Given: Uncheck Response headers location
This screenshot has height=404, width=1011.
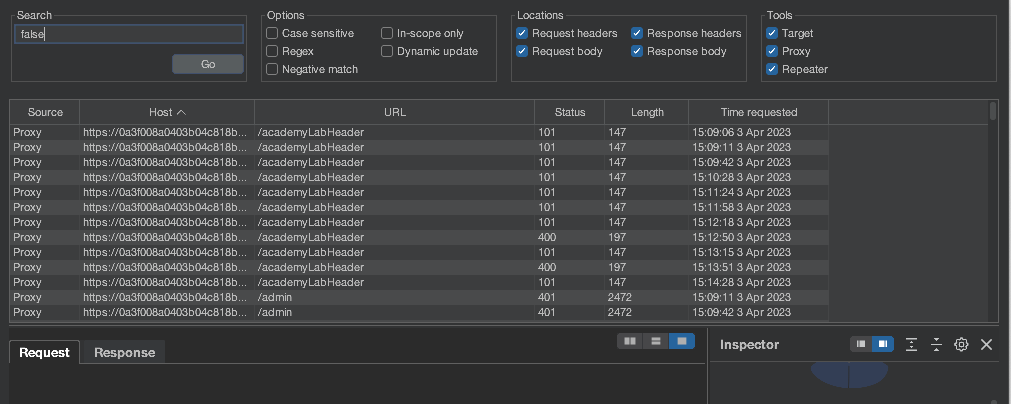Looking at the screenshot, I should (637, 33).
